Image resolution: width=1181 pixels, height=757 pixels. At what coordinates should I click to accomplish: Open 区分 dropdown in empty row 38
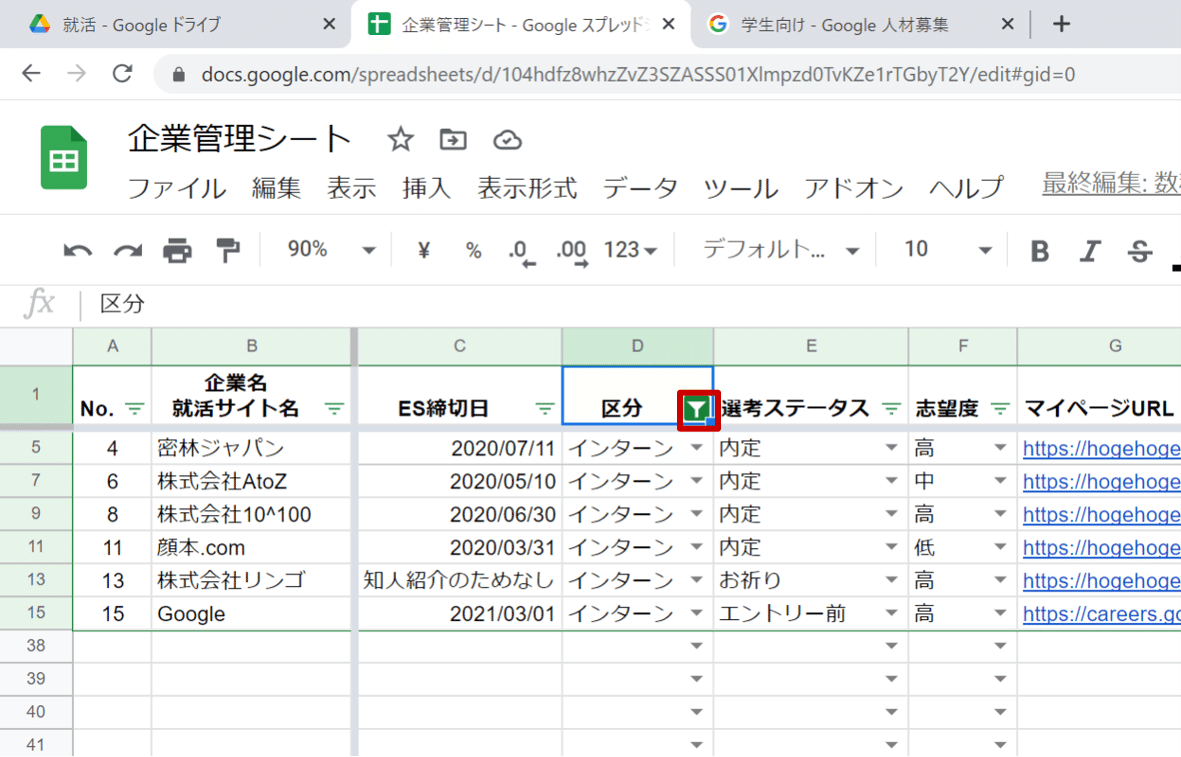point(697,646)
